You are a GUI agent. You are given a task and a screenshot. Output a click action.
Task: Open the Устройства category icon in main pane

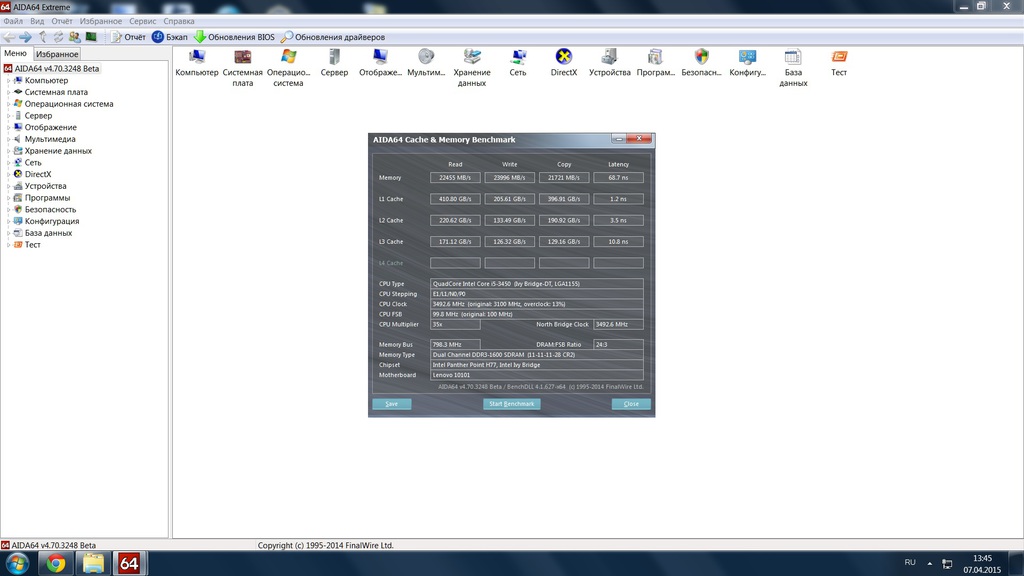[x=609, y=63]
